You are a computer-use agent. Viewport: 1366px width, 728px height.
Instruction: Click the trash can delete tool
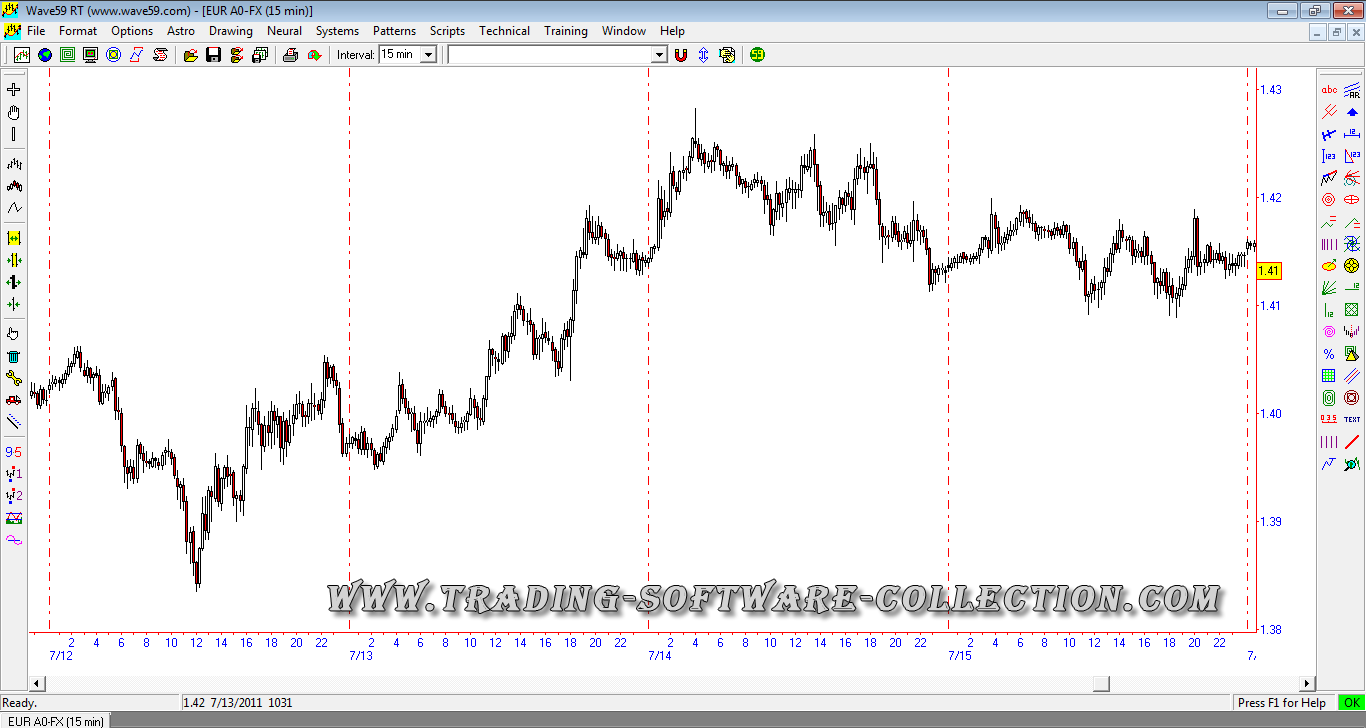[14, 356]
